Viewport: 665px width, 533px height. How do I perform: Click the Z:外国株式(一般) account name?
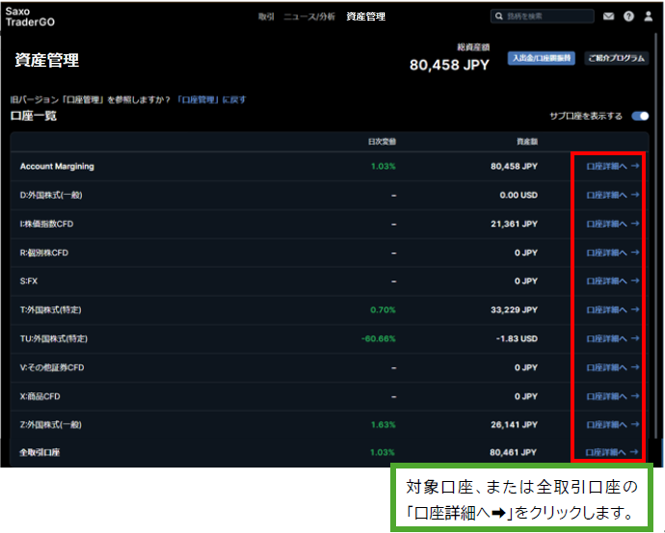(50, 424)
